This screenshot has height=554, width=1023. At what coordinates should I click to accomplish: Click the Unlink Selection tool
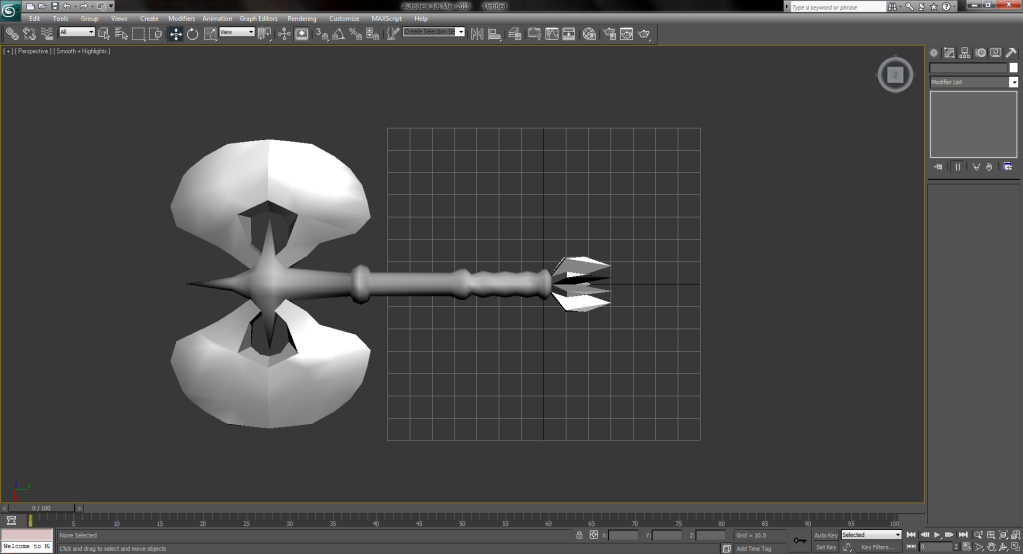point(29,34)
